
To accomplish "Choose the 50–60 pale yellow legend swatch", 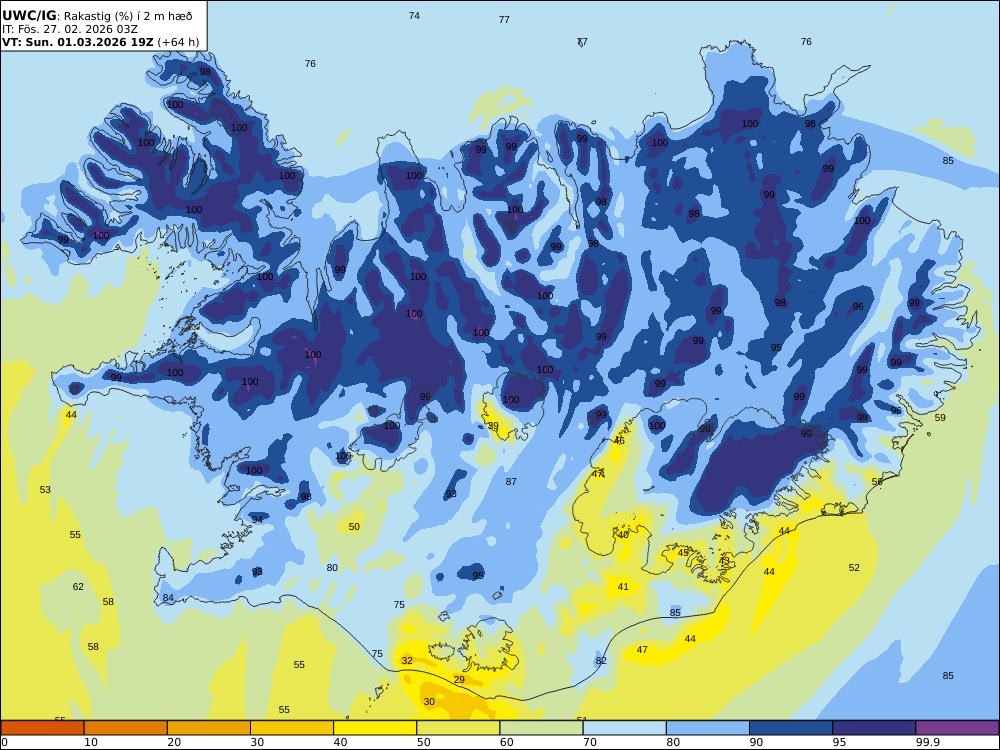I will 458,728.
